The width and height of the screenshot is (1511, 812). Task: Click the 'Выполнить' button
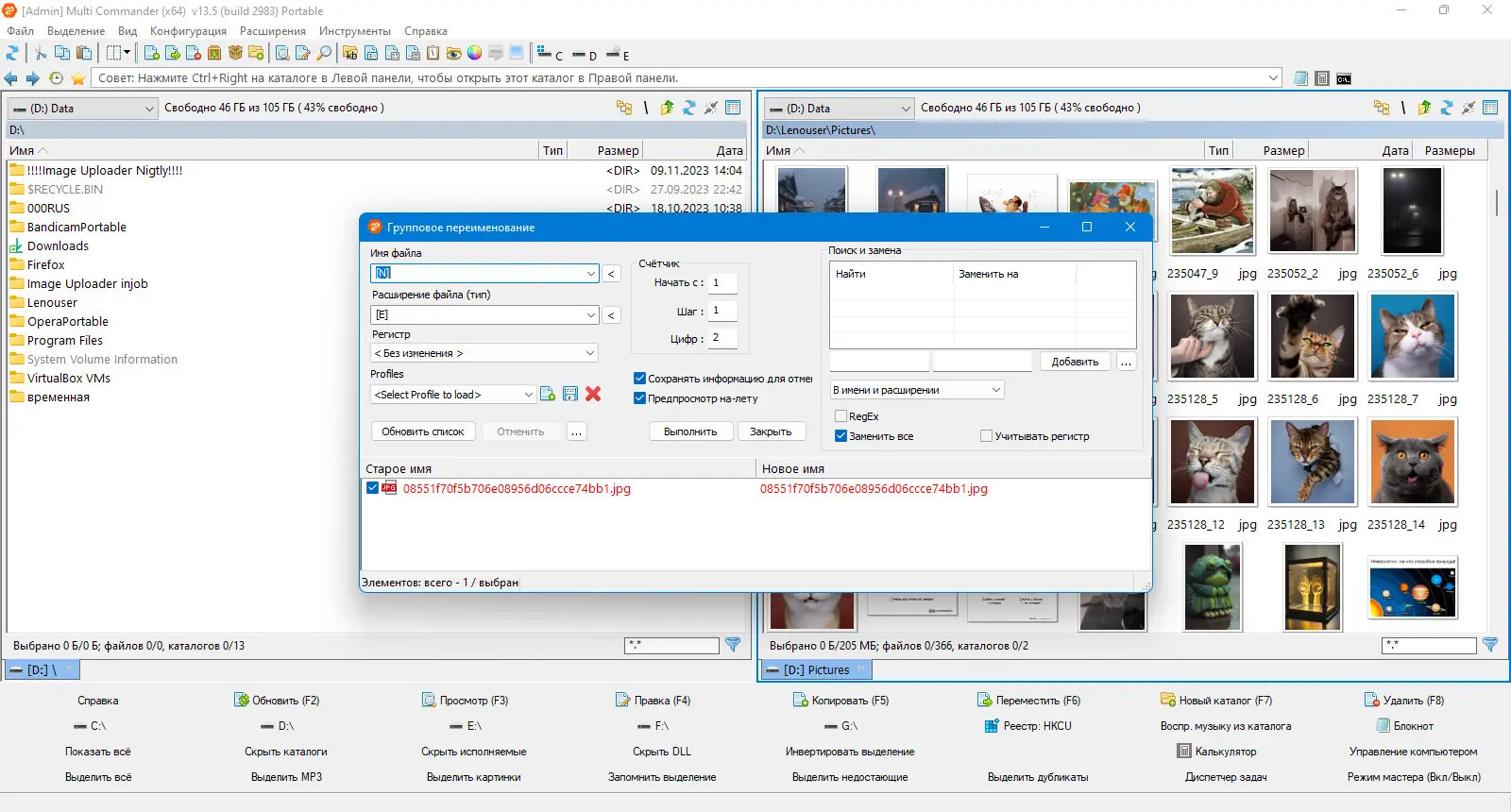click(690, 431)
